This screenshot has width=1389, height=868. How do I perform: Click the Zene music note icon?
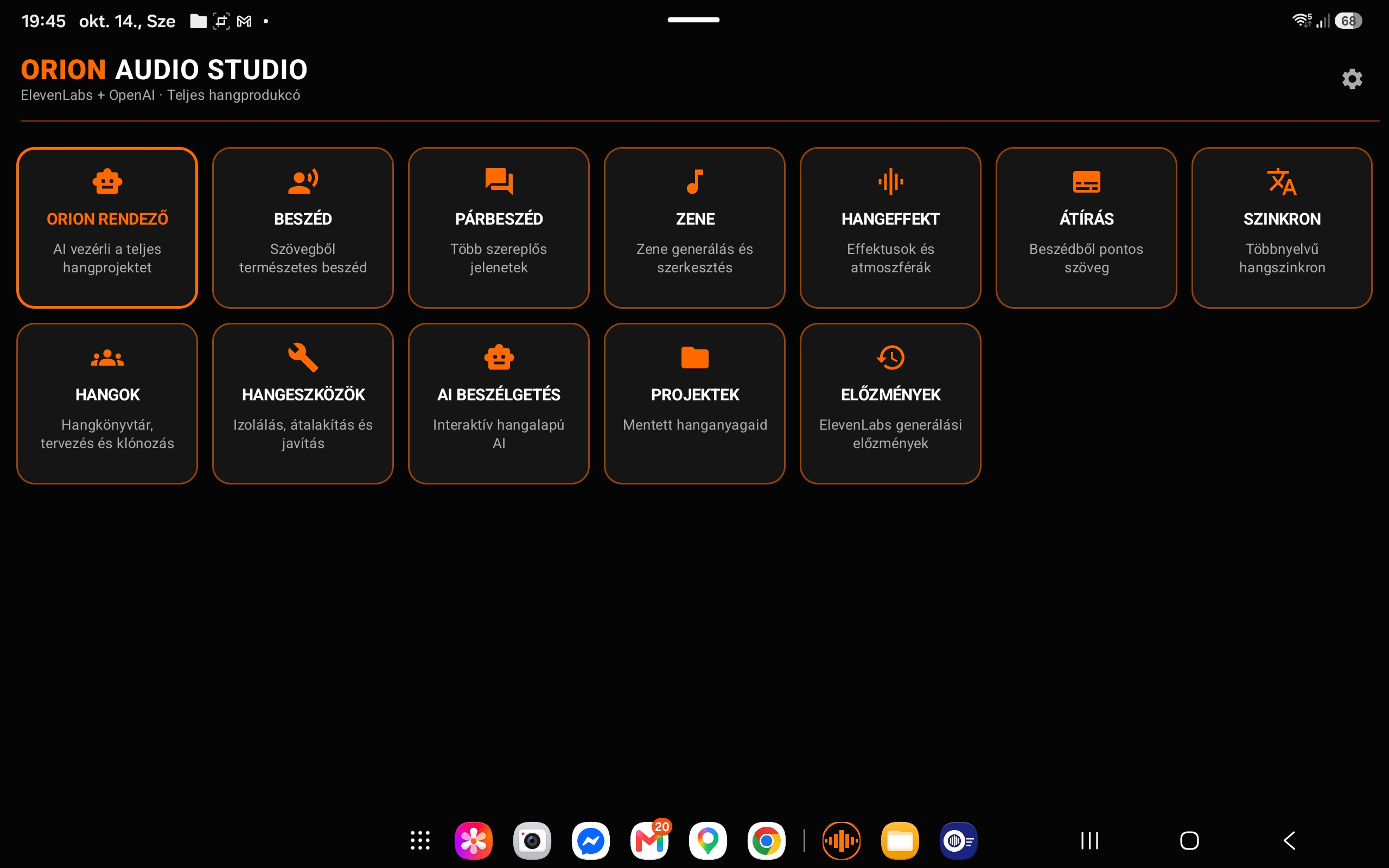pos(694,181)
